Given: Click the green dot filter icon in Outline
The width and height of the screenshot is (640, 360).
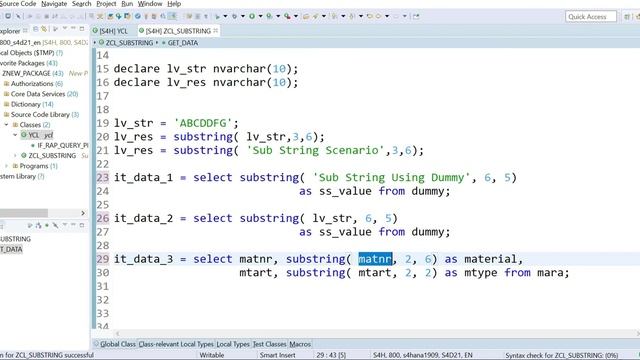Looking at the screenshot, I should coord(47,225).
